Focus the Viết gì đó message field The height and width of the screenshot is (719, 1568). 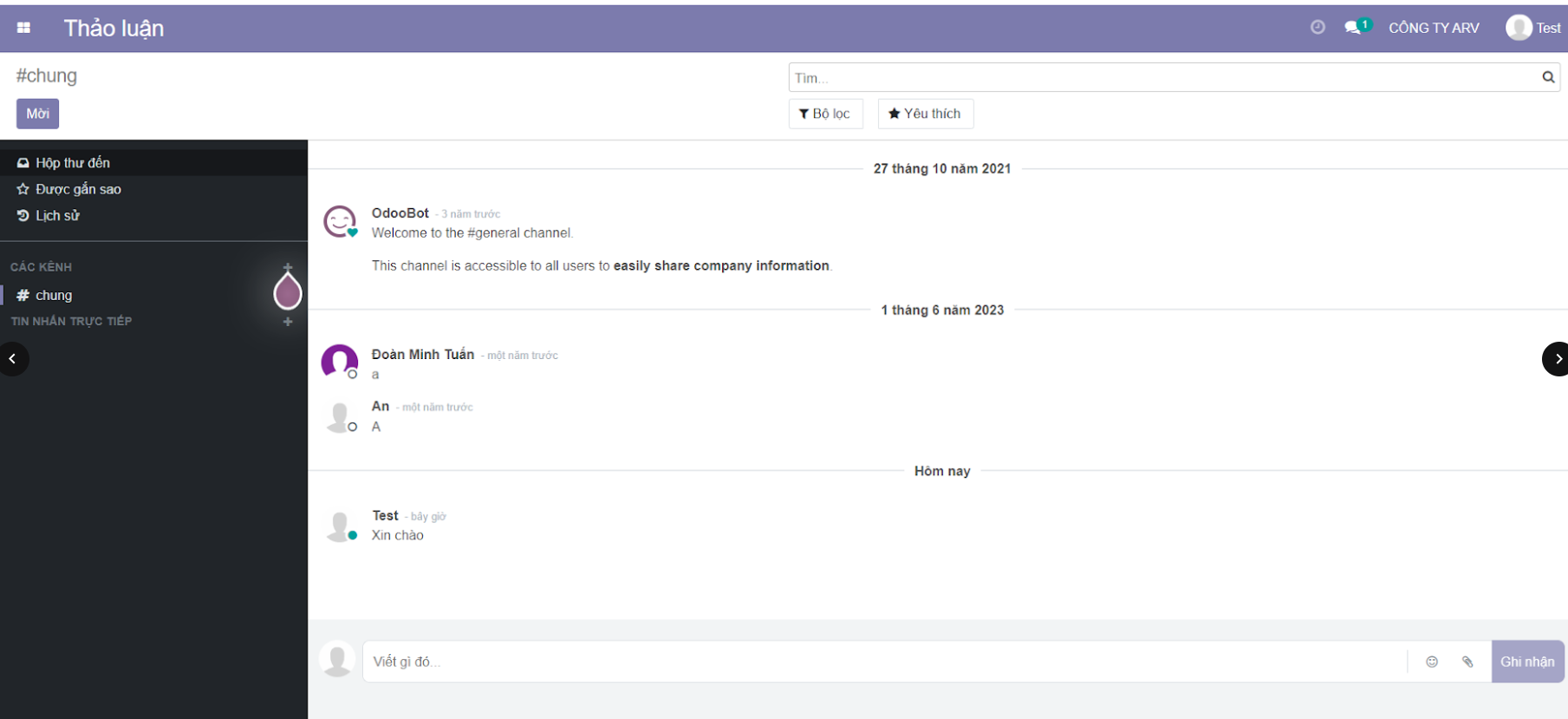pos(884,662)
